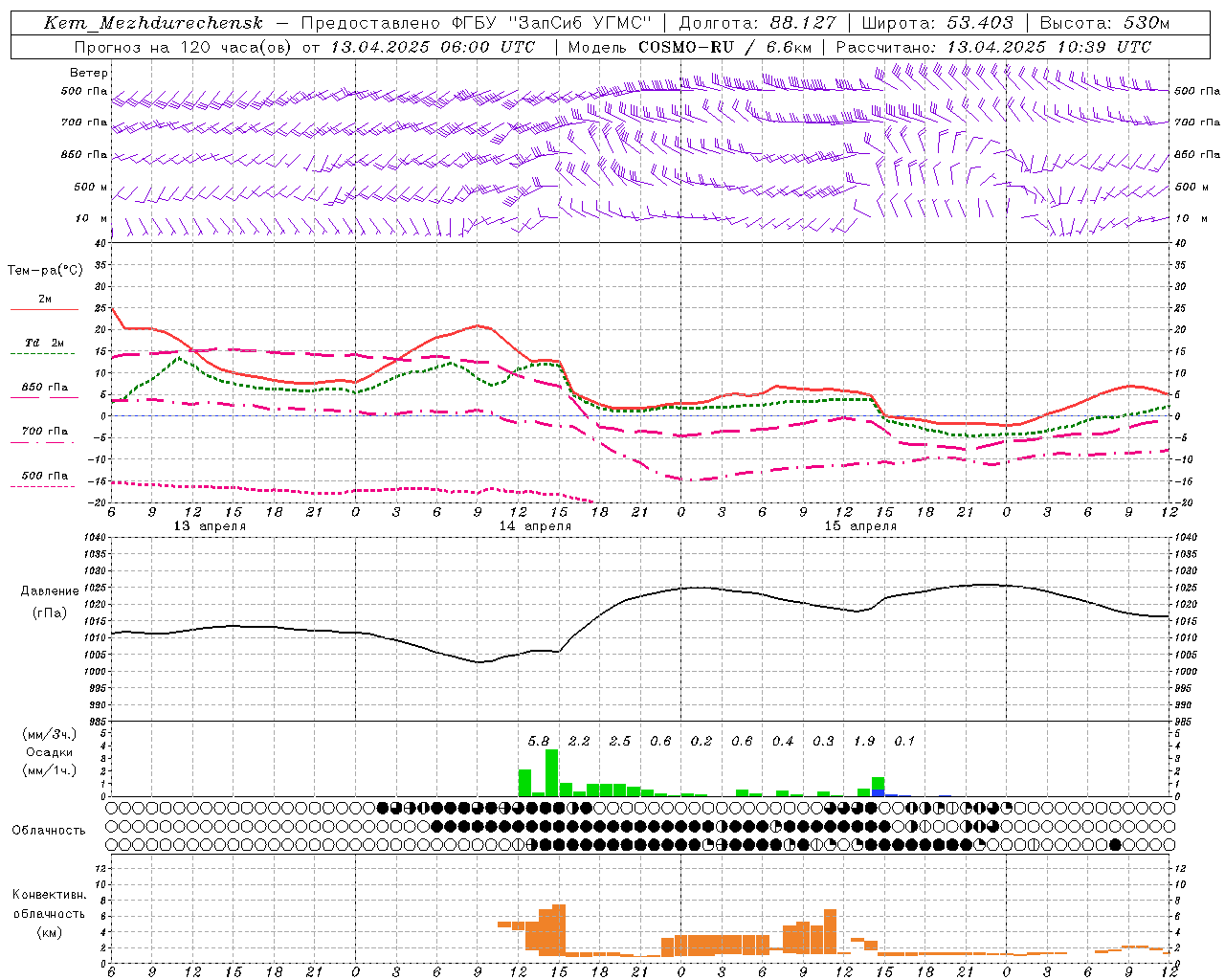Click the red solid line sample under '2м'
1225x980 pixels.
[44, 309]
